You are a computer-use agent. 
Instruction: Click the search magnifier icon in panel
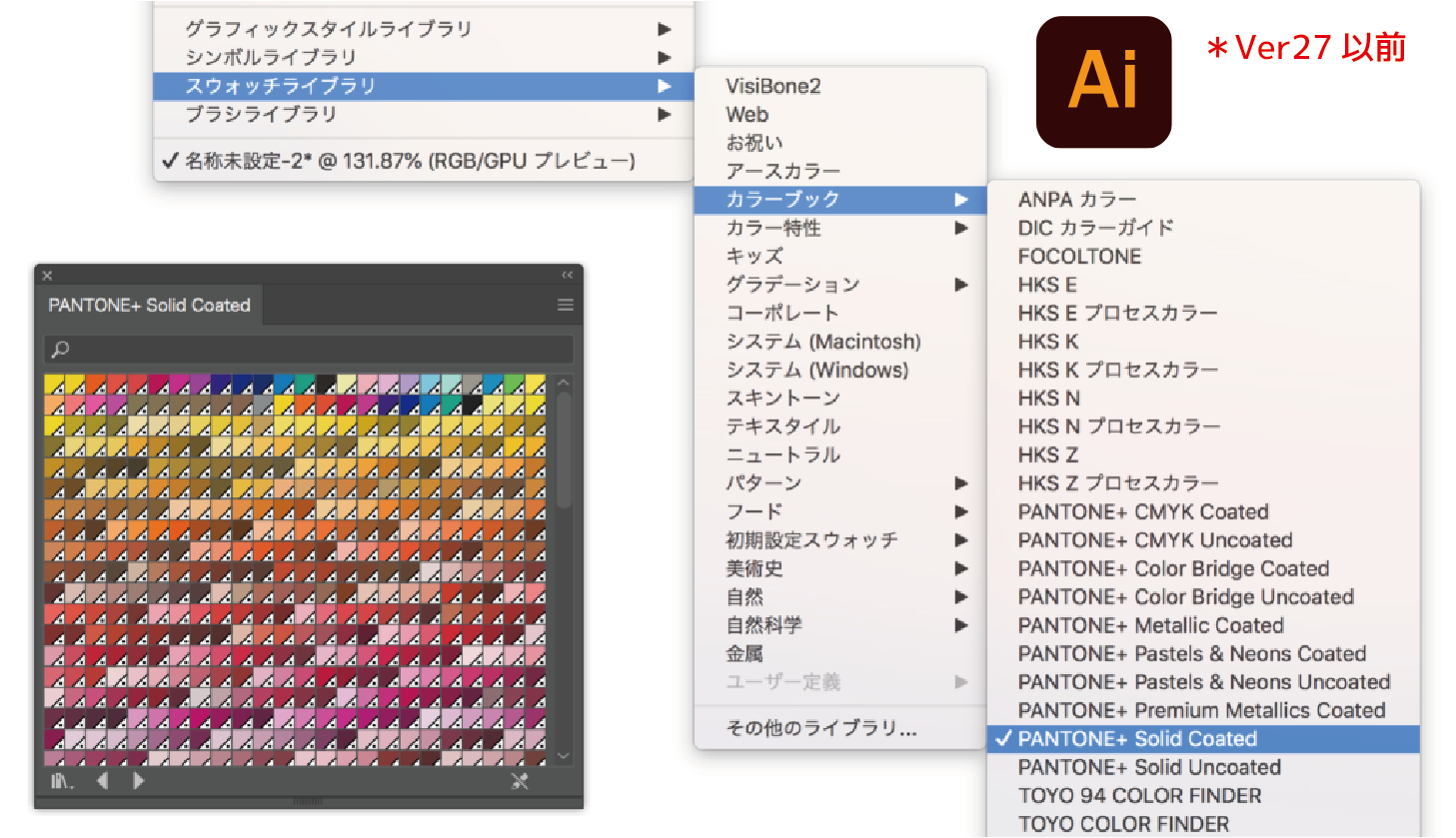click(61, 349)
